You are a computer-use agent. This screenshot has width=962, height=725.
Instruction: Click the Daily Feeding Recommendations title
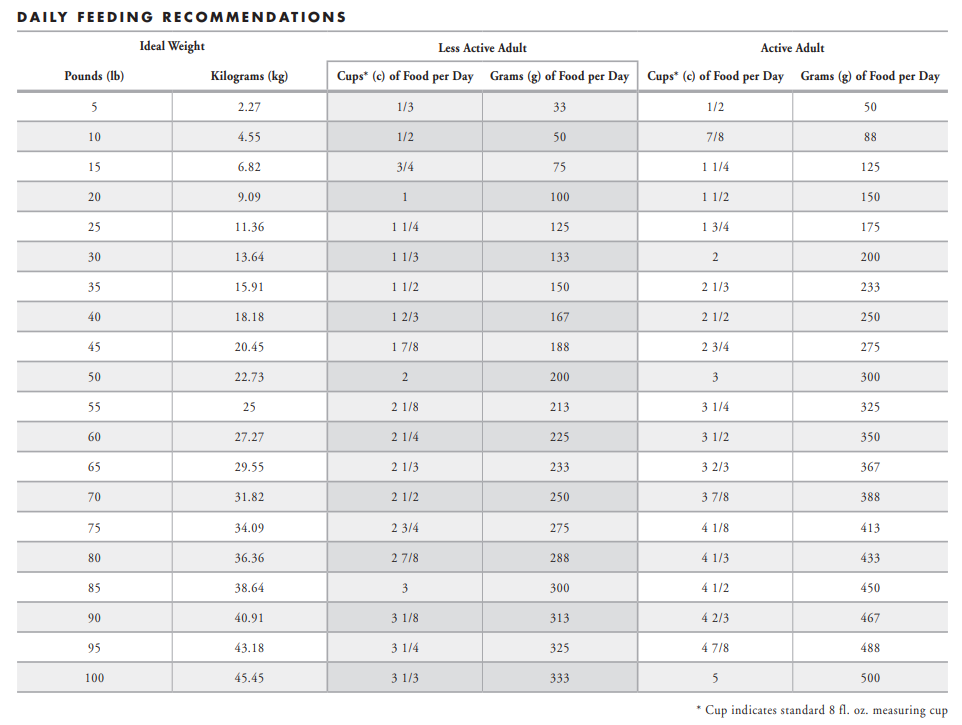[182, 17]
